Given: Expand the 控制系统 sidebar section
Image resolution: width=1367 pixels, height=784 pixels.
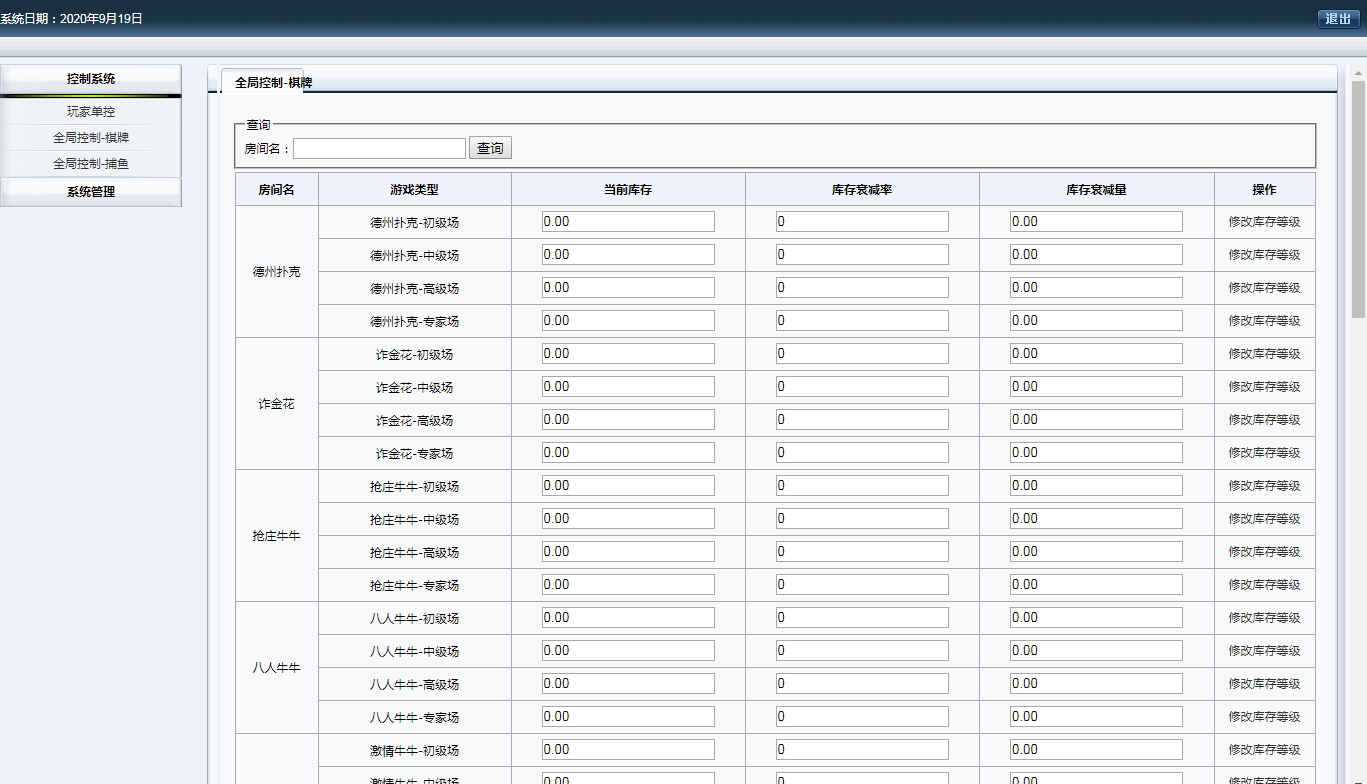Looking at the screenshot, I should pos(91,79).
